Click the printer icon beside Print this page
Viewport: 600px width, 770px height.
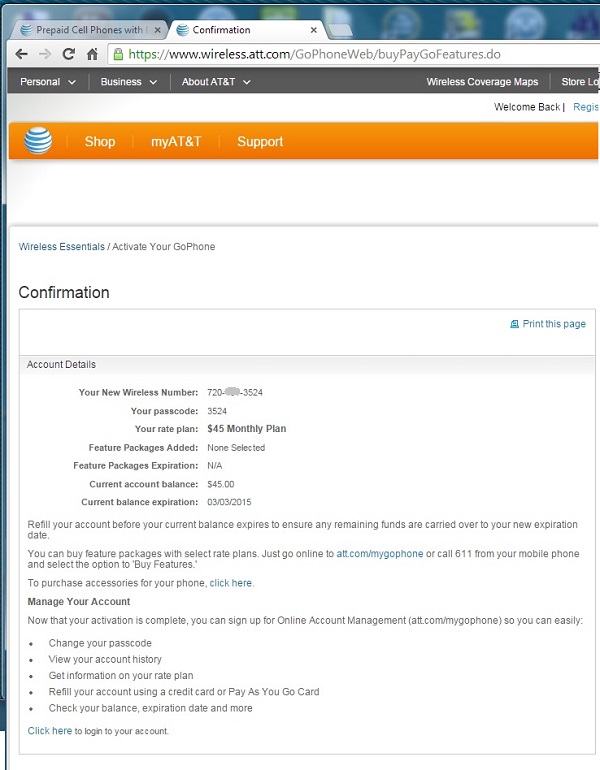coord(514,324)
